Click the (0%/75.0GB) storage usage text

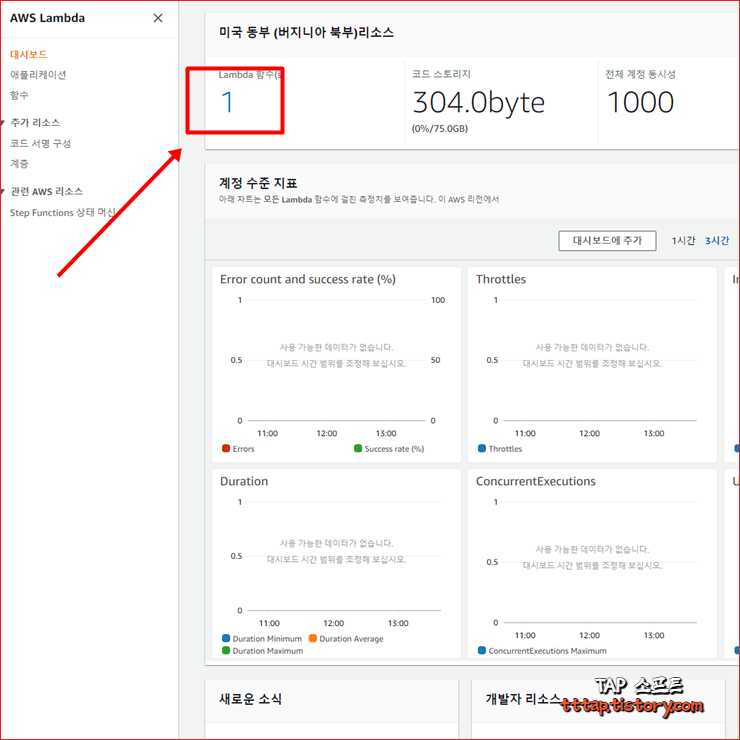(x=440, y=128)
